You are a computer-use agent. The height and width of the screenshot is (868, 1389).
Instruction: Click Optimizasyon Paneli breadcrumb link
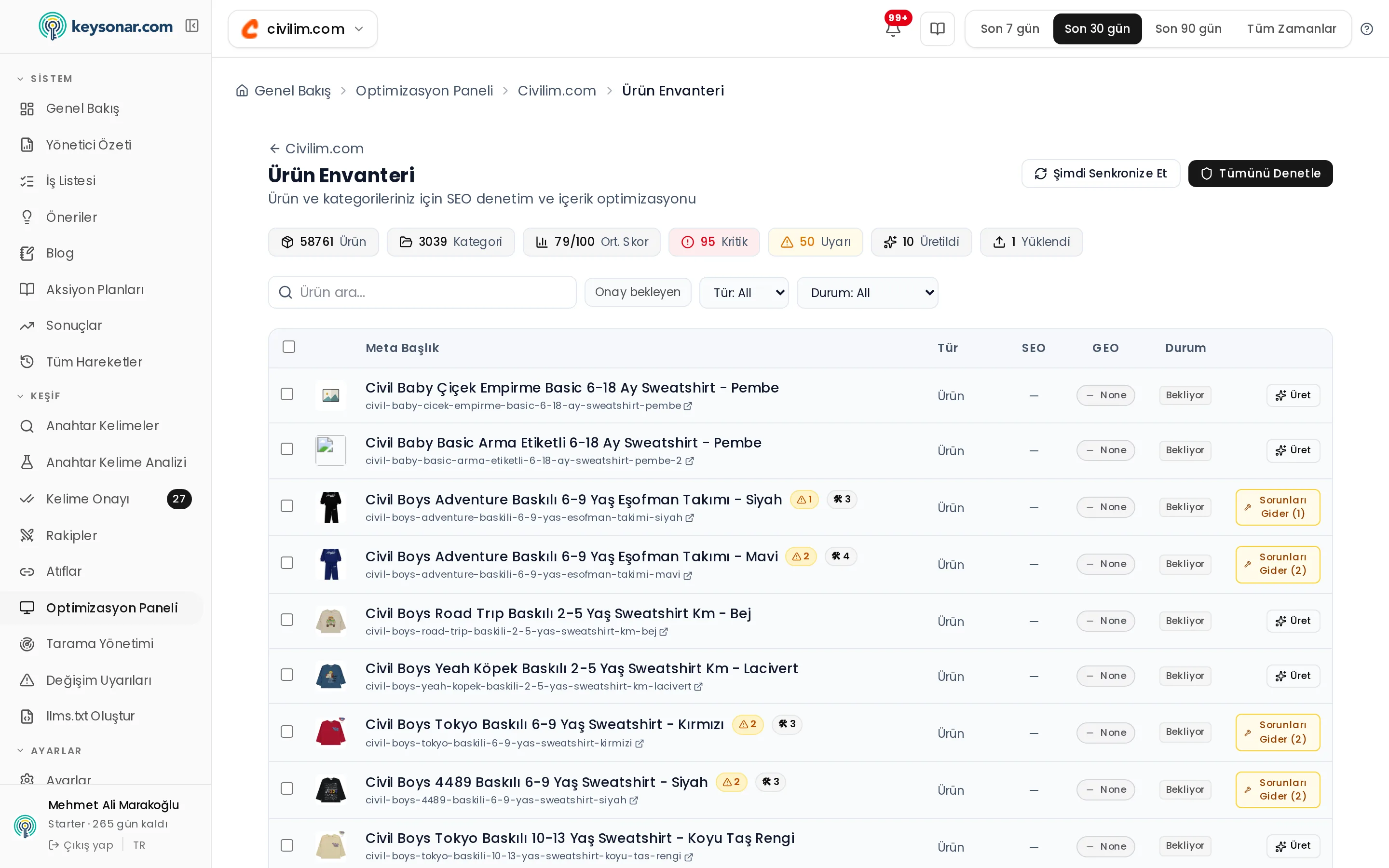click(x=424, y=91)
